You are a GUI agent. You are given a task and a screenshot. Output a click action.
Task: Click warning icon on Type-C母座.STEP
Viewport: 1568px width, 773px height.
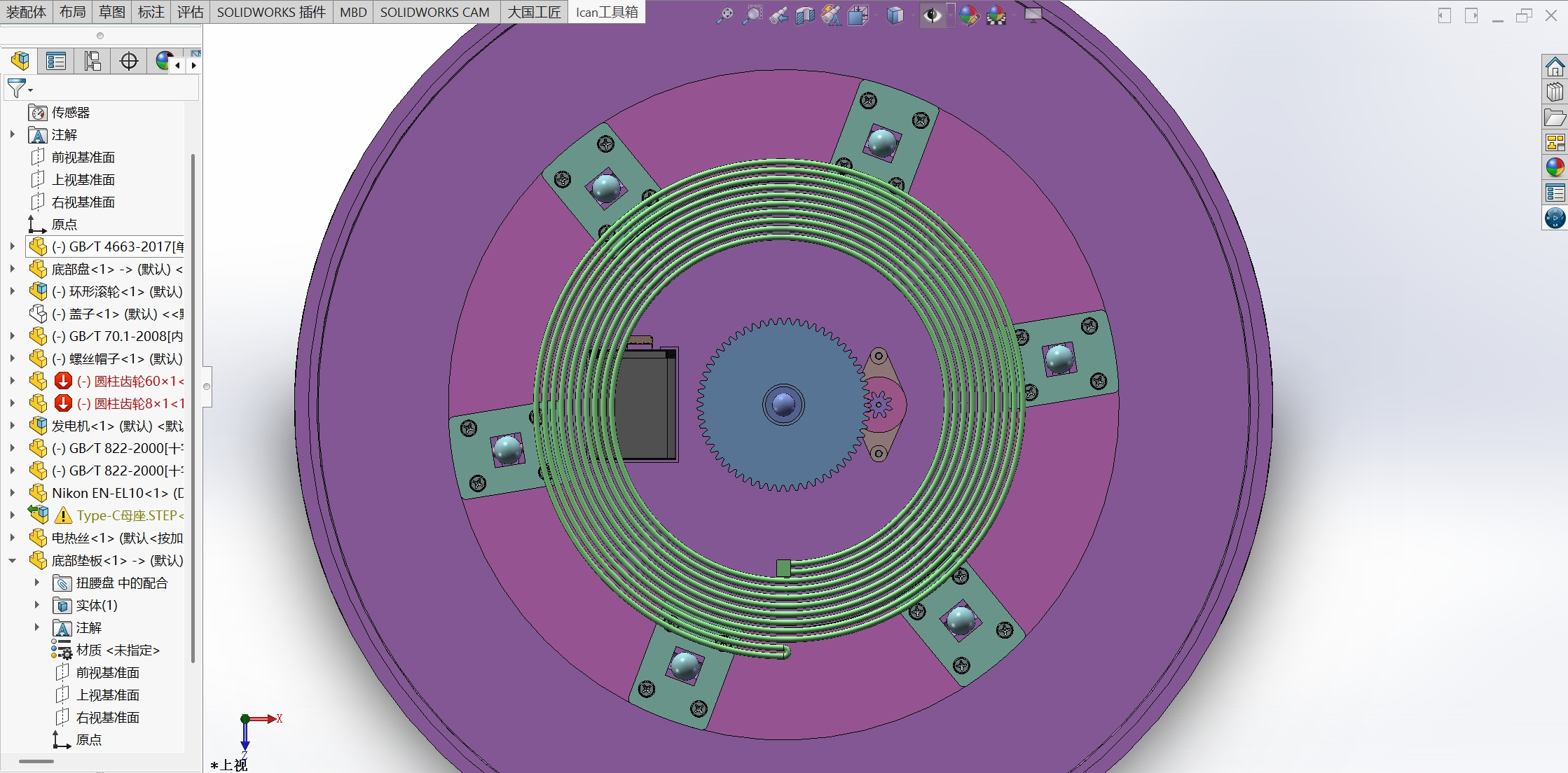[63, 515]
